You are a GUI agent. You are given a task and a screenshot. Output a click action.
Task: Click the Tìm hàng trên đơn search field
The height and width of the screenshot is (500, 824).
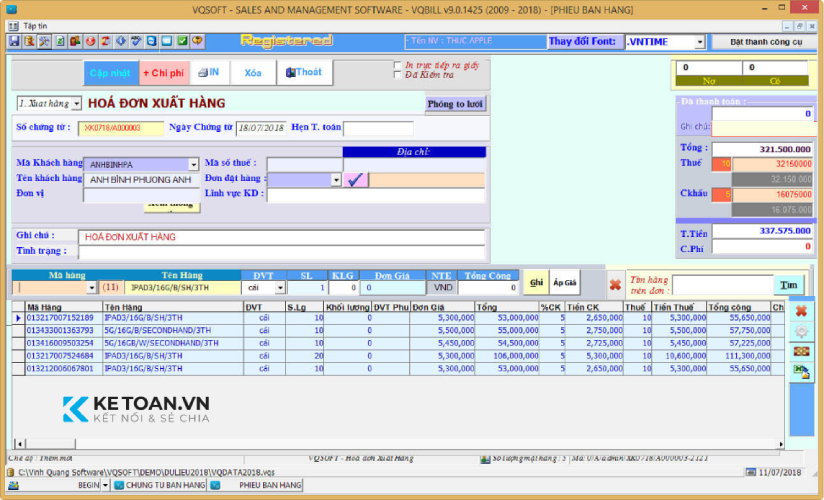coord(721,285)
